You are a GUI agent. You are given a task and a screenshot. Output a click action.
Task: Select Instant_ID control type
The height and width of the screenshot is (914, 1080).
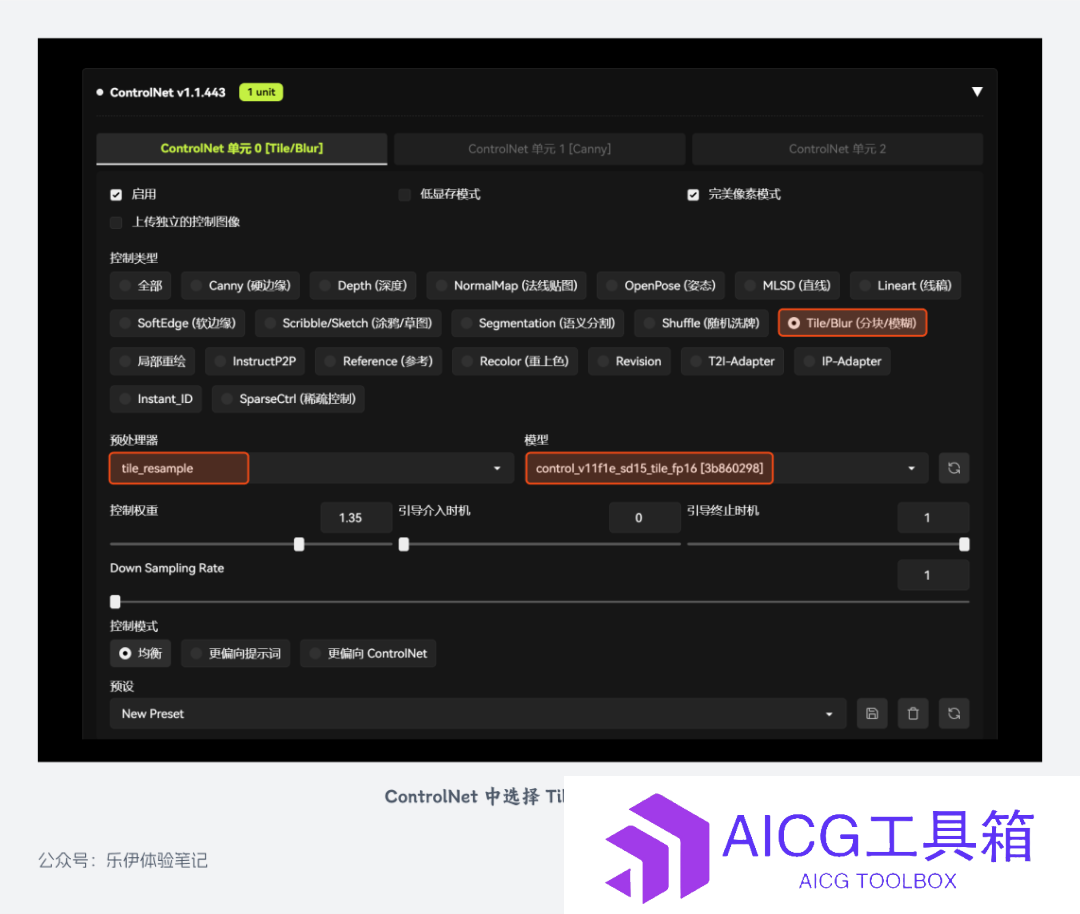tap(156, 399)
